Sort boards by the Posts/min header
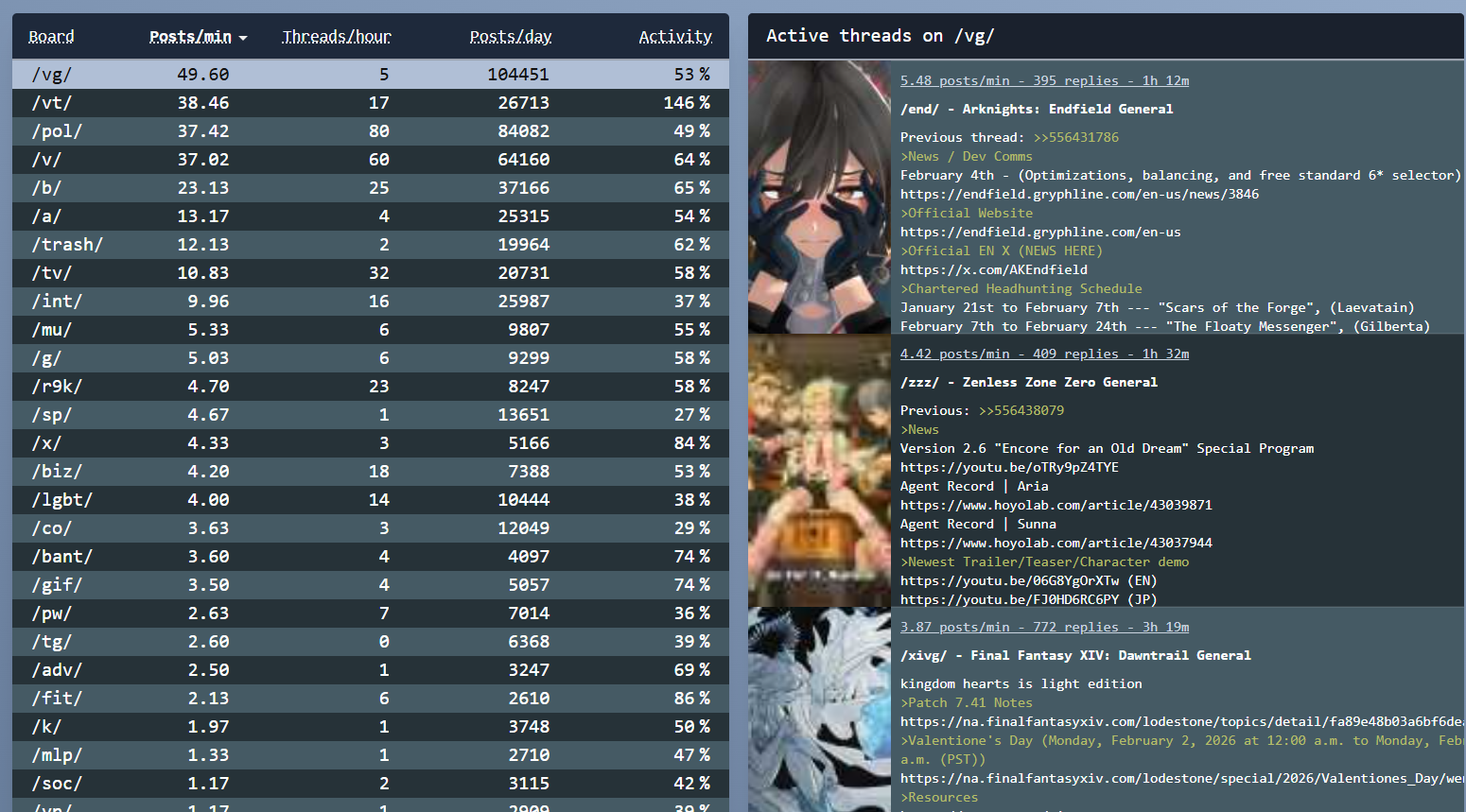 pos(190,37)
